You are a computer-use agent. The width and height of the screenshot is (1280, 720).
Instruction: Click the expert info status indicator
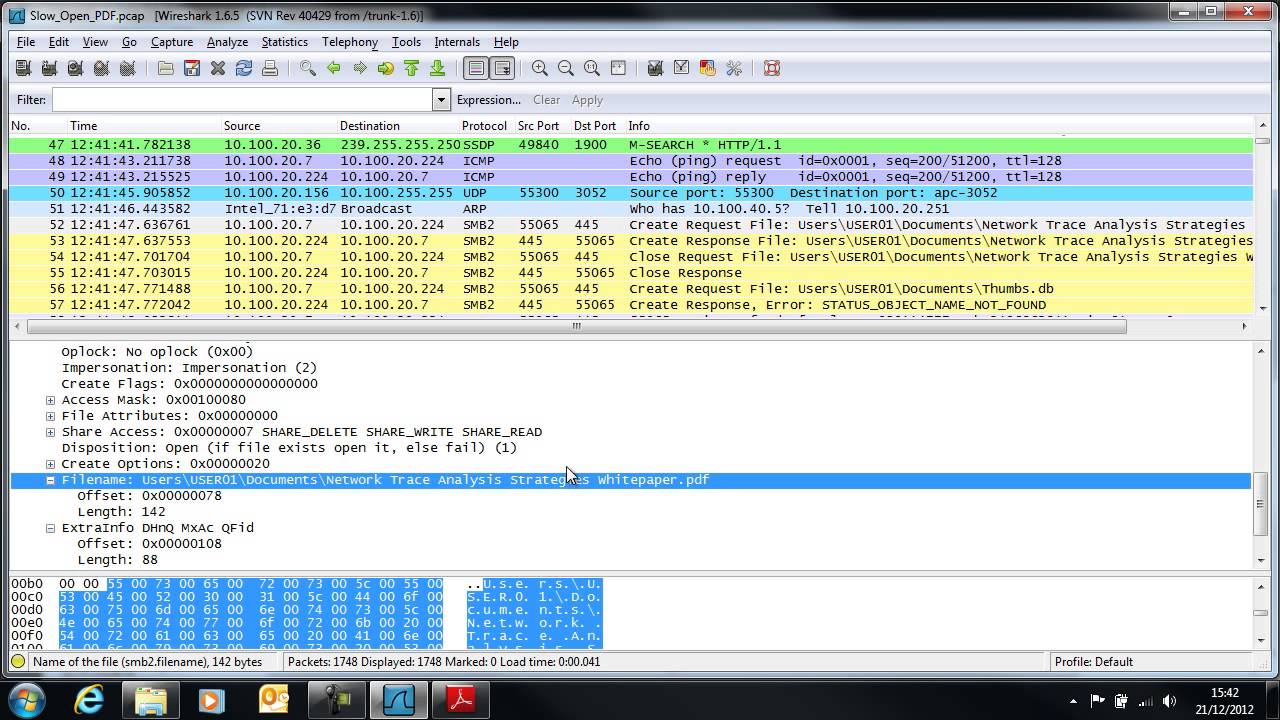tap(18, 662)
